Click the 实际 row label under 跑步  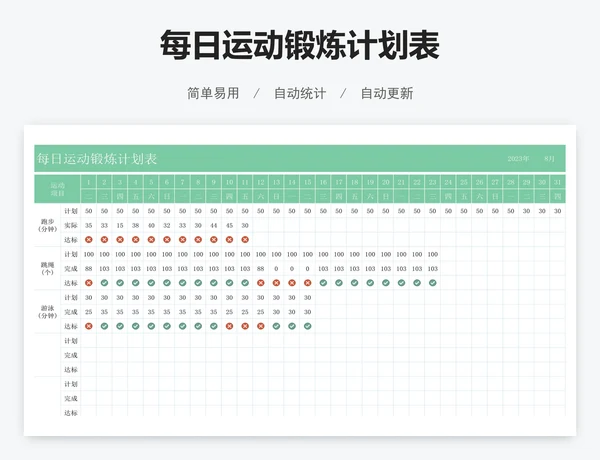coord(71,225)
